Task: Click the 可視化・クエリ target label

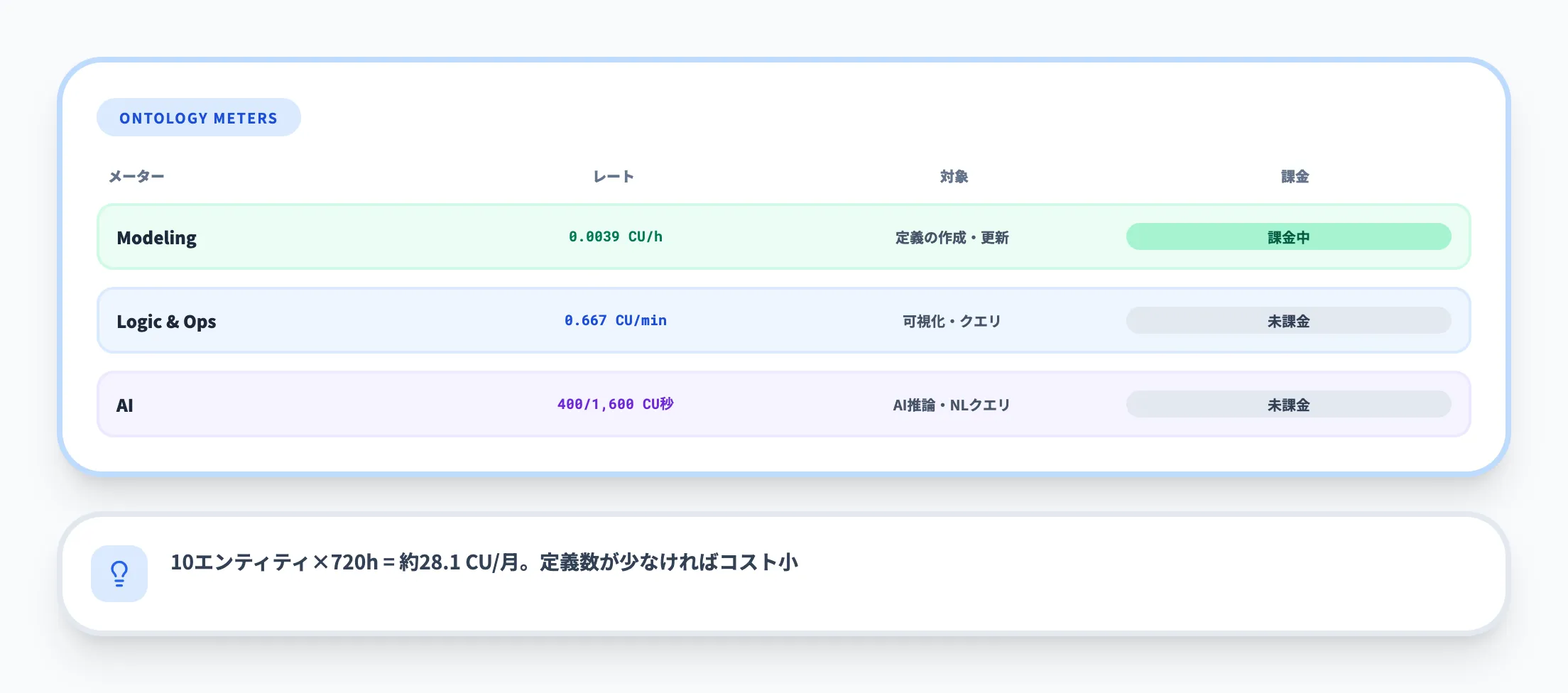Action: click(x=952, y=320)
